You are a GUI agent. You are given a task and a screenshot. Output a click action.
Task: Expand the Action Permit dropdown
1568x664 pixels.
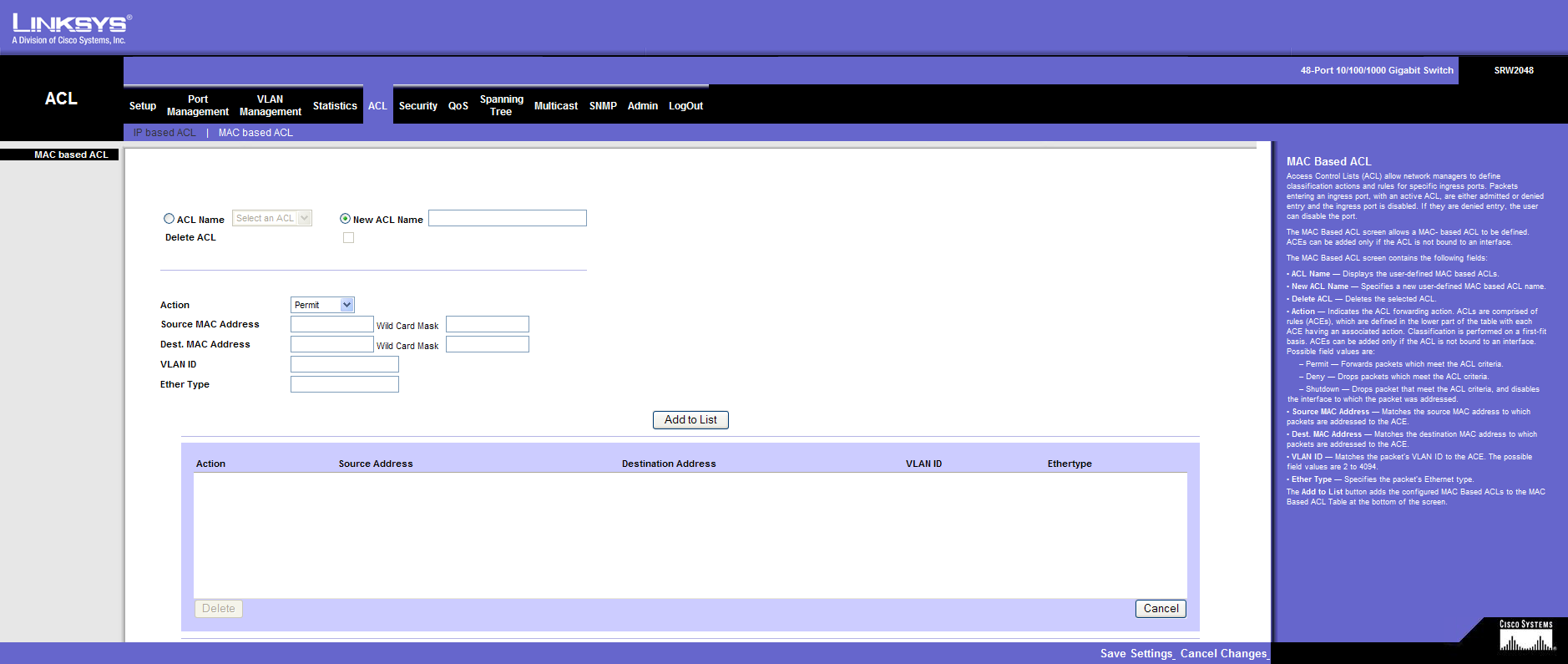pos(322,305)
